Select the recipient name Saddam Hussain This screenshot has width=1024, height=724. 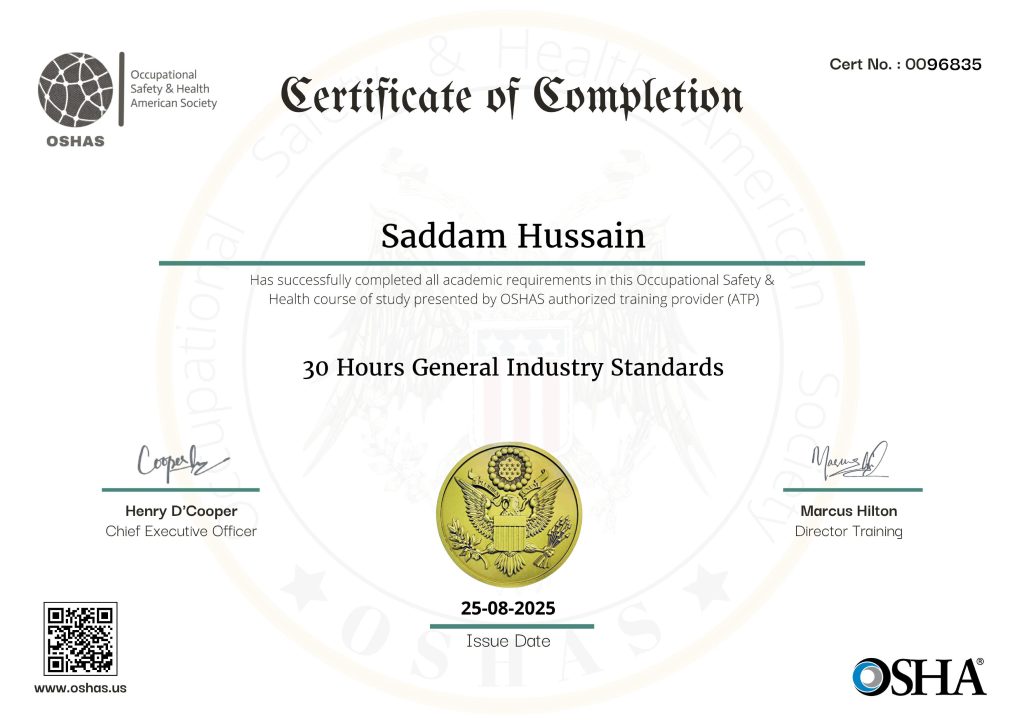[x=512, y=236]
